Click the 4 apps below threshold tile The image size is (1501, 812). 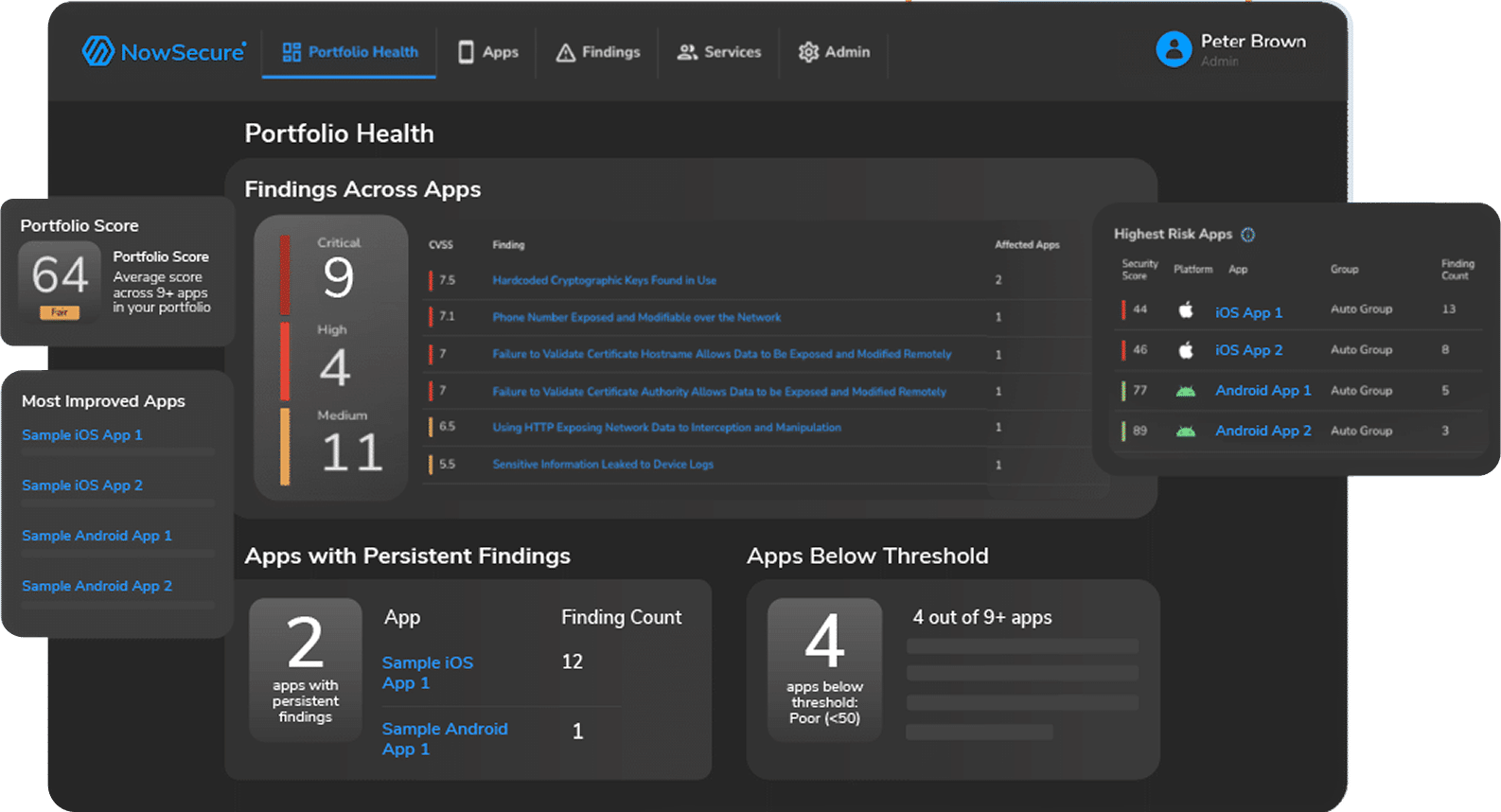point(824,670)
